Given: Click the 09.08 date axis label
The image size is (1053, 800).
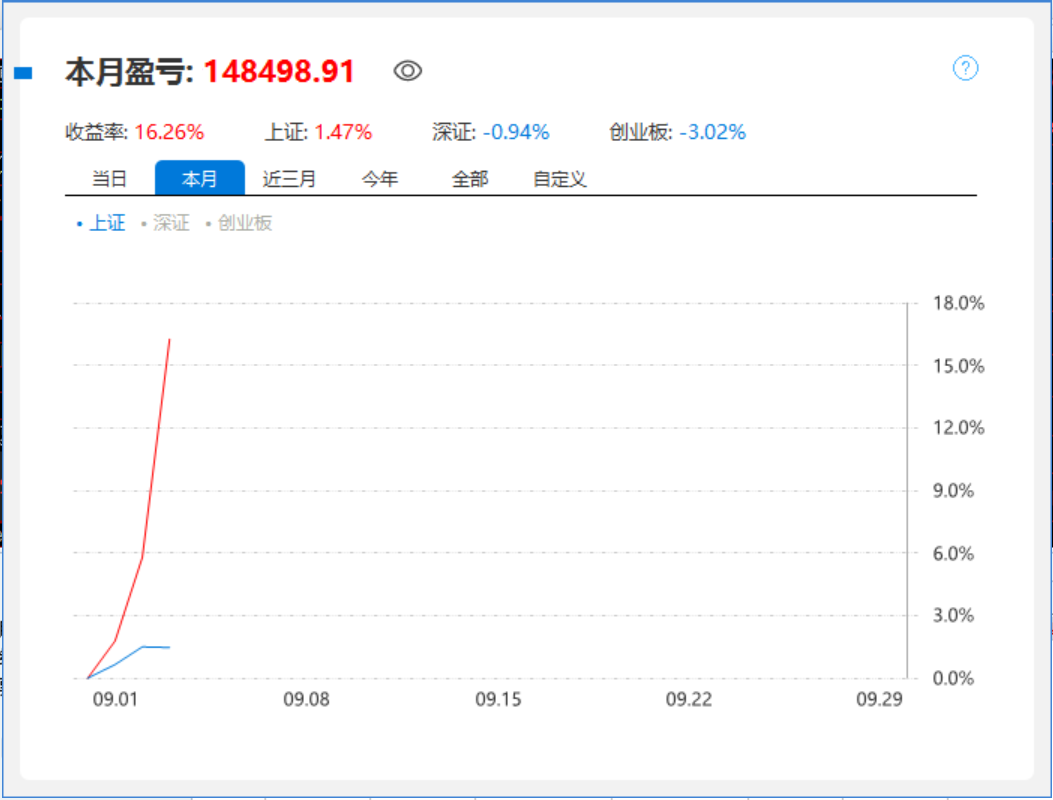Looking at the screenshot, I should 306,699.
